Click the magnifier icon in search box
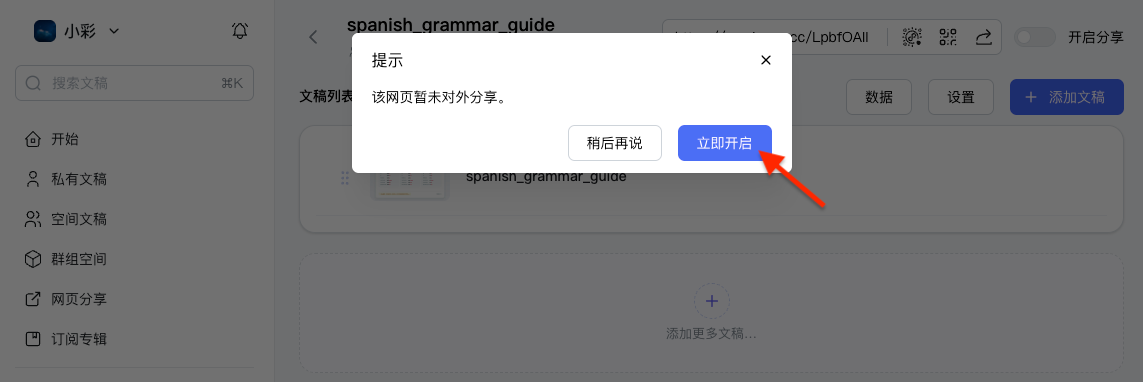The image size is (1143, 382). pyautogui.click(x=34, y=83)
